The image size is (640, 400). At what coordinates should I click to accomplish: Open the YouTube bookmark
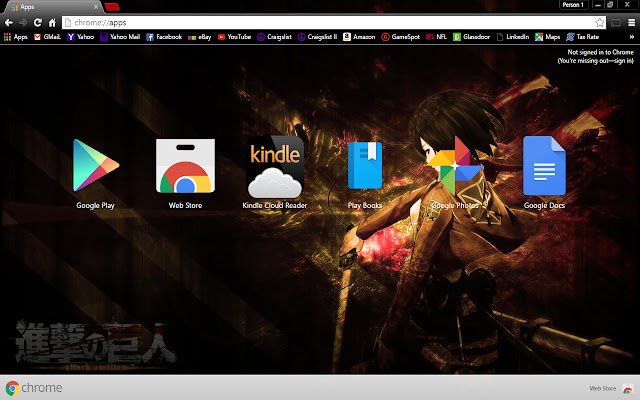point(234,37)
